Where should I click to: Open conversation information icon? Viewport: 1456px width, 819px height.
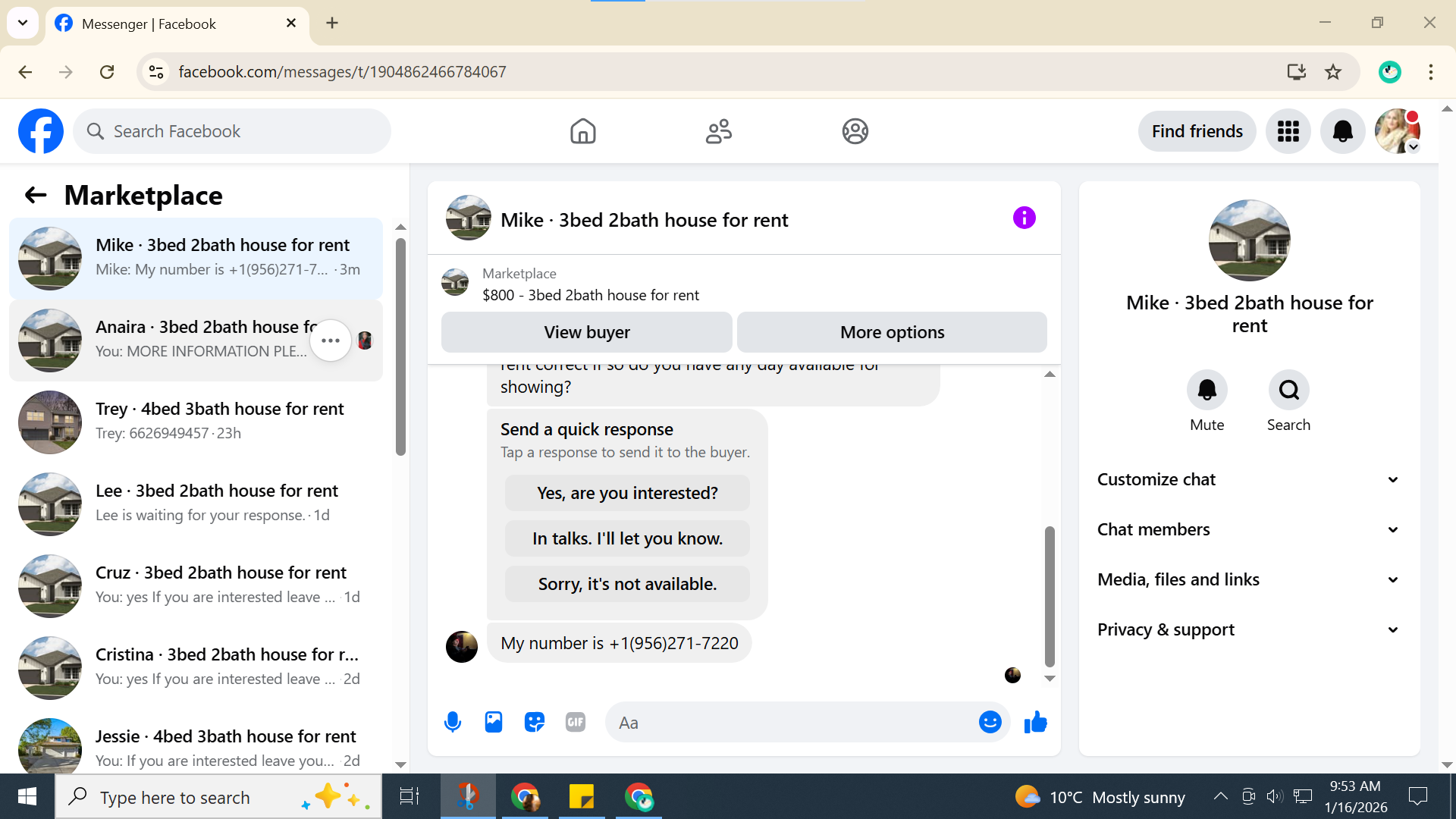[1024, 218]
